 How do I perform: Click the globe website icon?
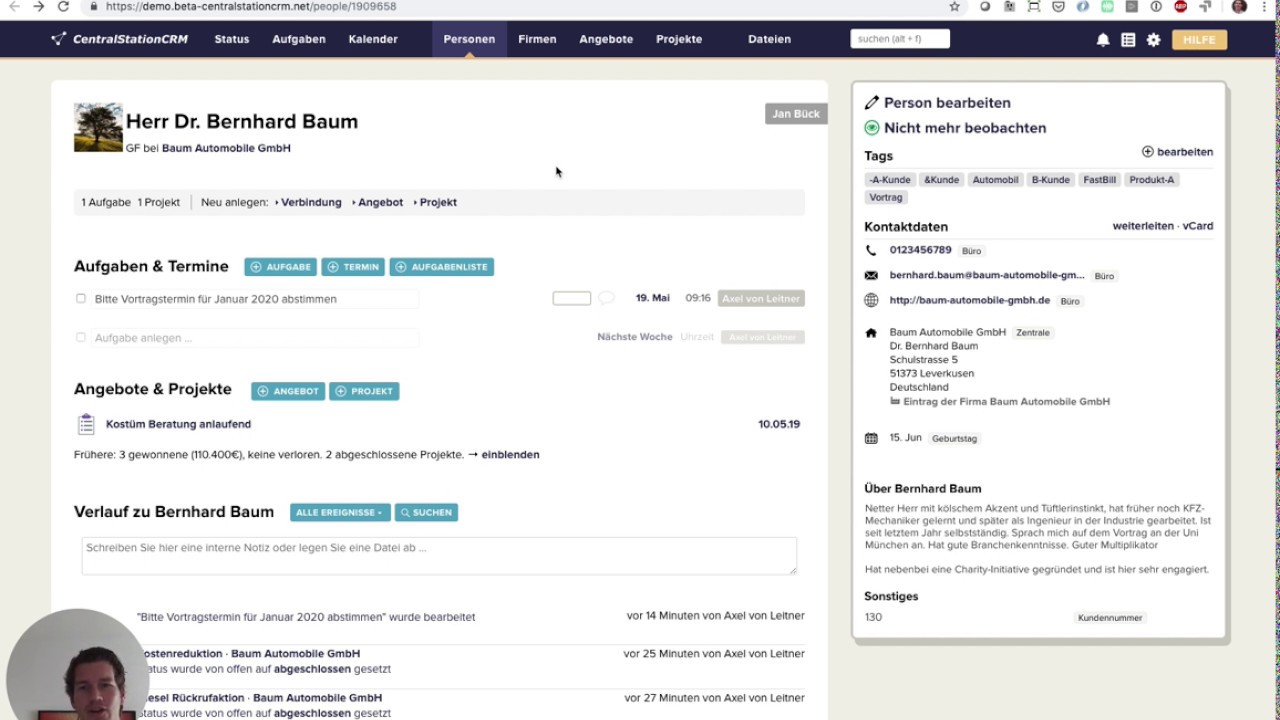pos(871,300)
